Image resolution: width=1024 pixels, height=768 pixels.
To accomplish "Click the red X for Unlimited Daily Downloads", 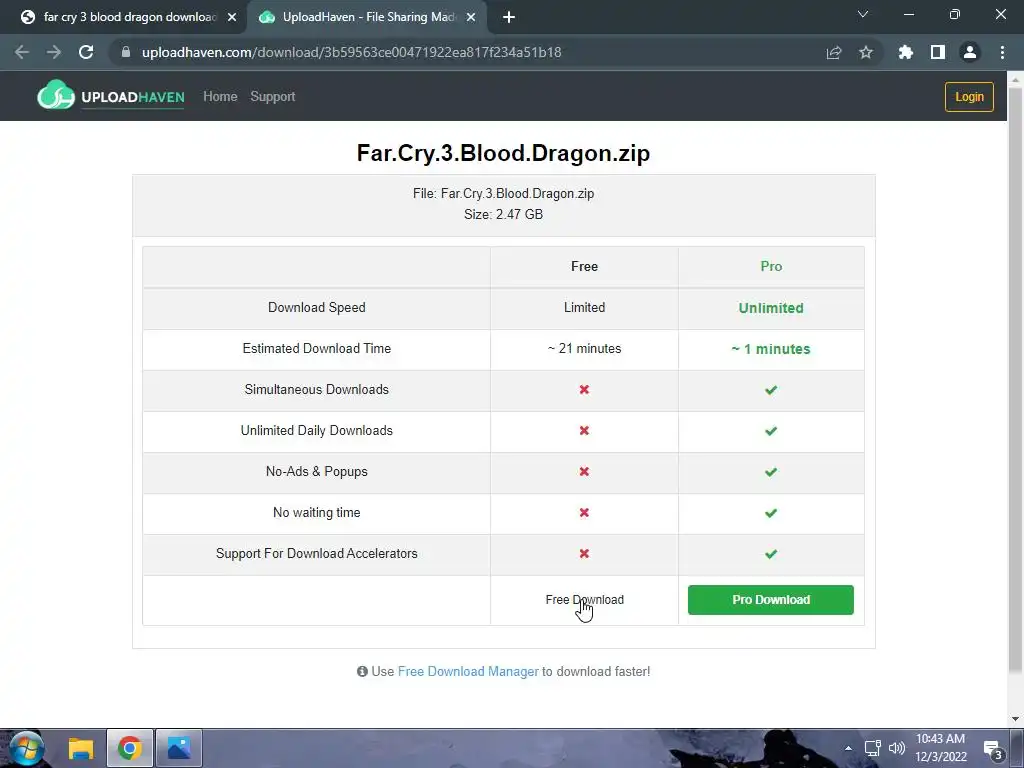I will pos(584,430).
